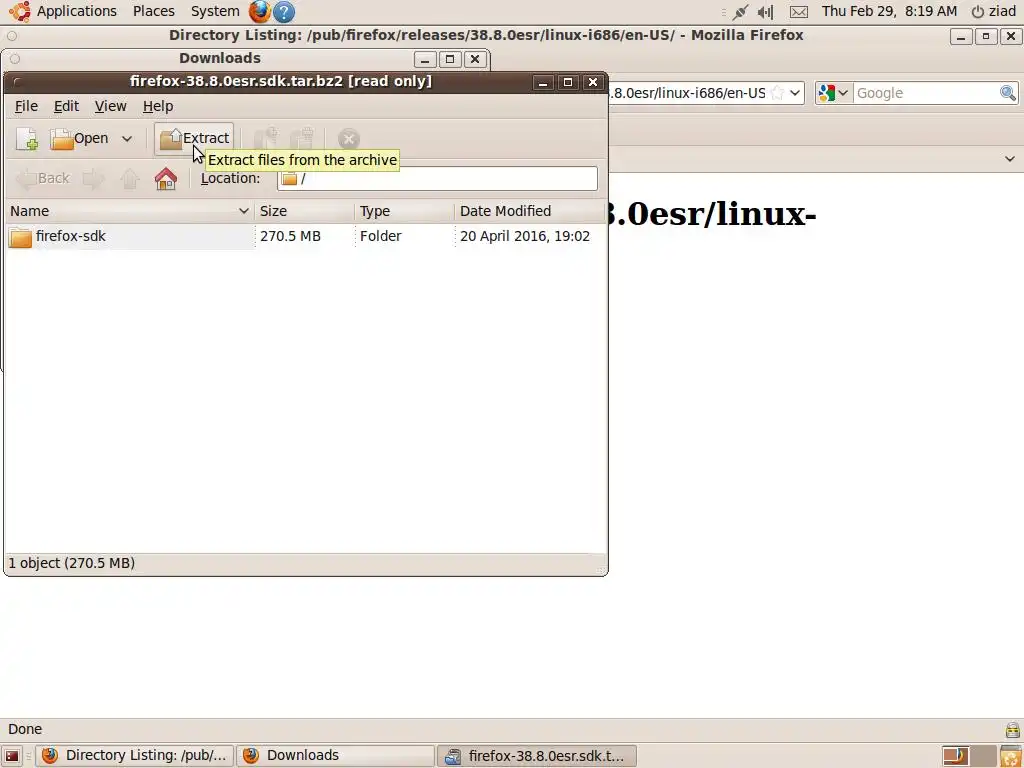Maximize the Downloads window
This screenshot has height=768, width=1024.
click(450, 59)
